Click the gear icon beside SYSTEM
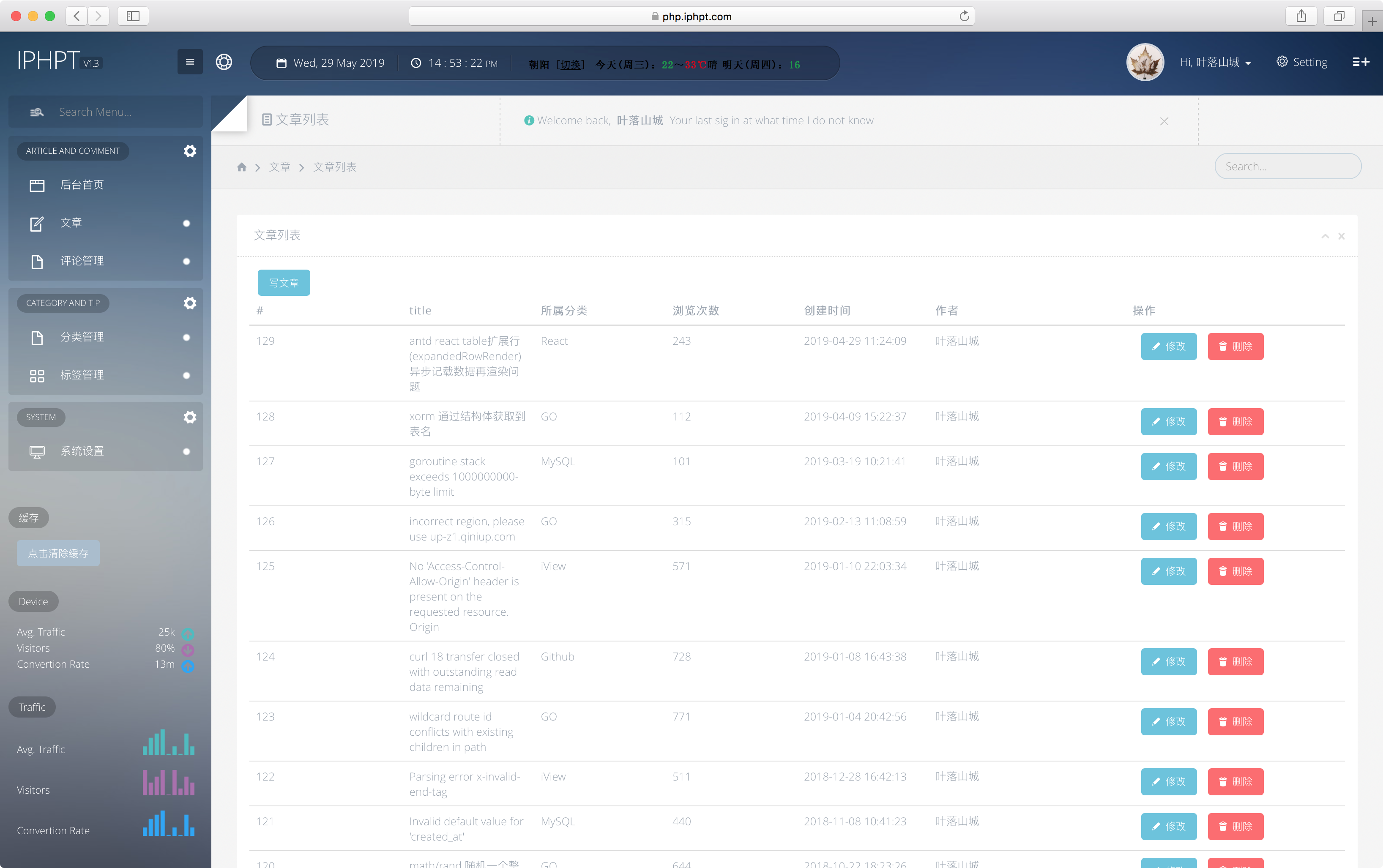This screenshot has width=1383, height=868. [x=189, y=418]
